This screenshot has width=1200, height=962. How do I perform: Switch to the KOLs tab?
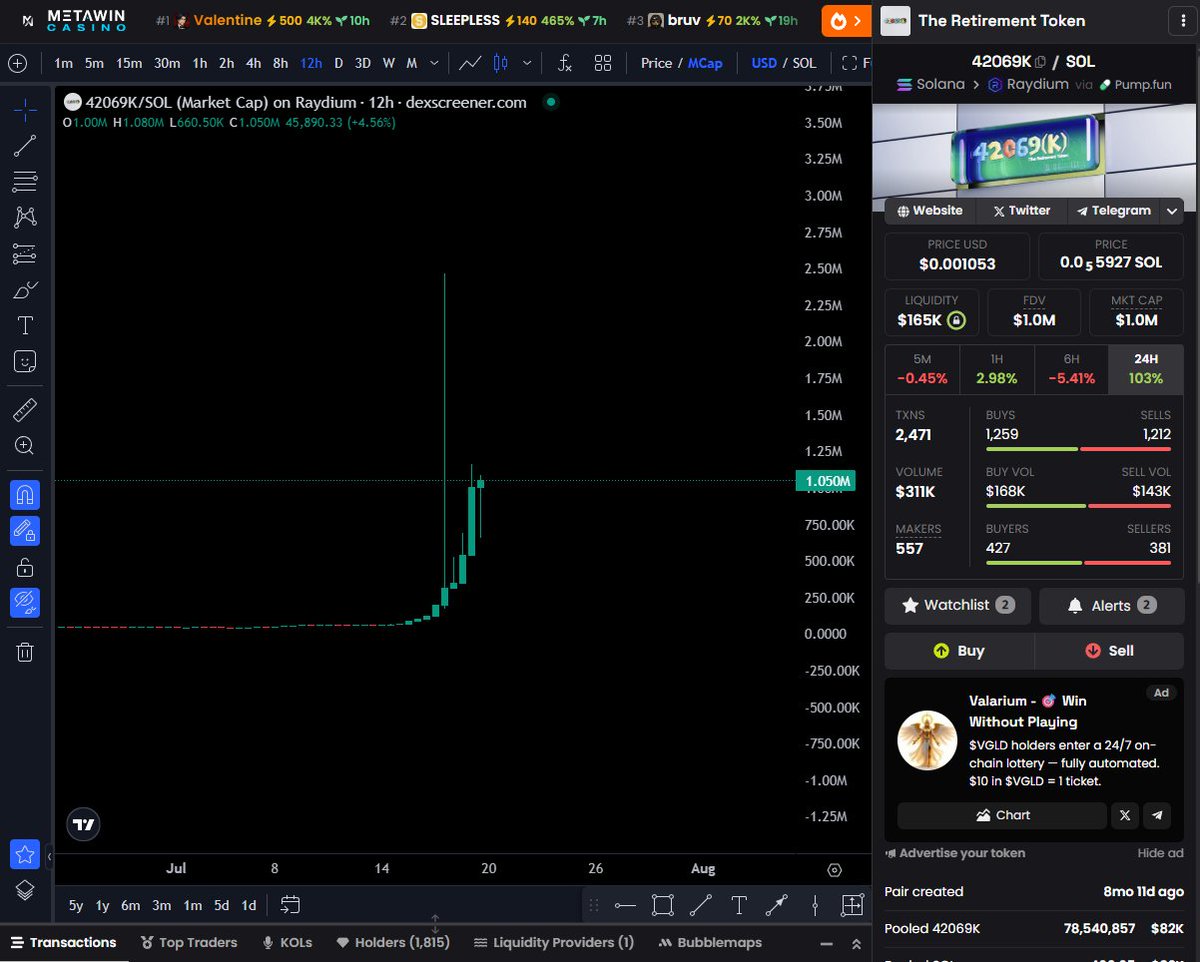tap(287, 942)
